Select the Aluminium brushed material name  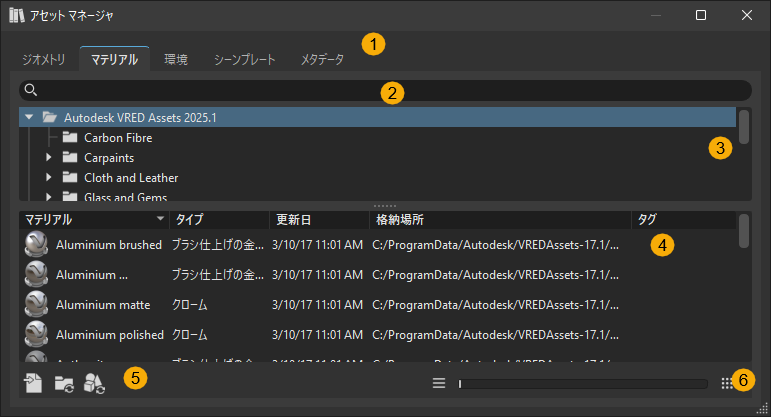[x=109, y=244]
